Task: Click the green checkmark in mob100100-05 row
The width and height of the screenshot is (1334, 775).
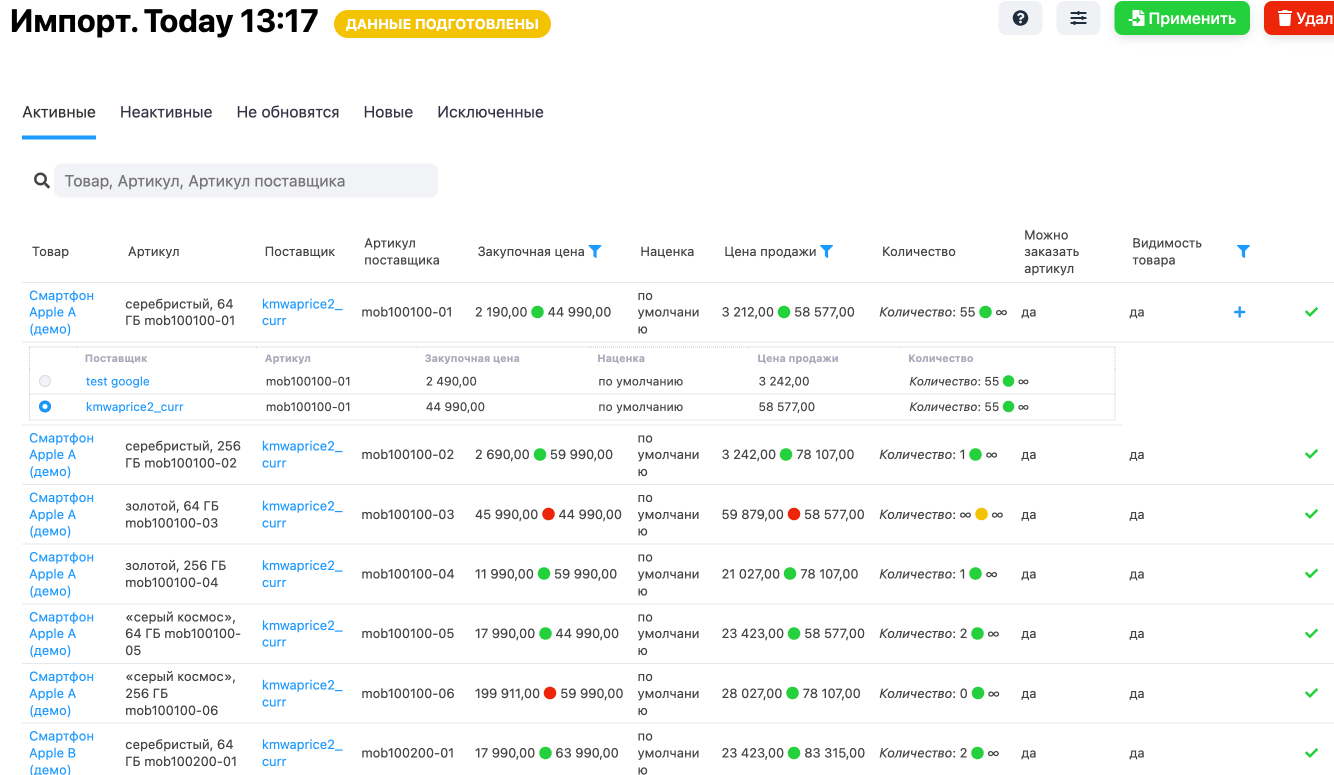Action: [1312, 633]
